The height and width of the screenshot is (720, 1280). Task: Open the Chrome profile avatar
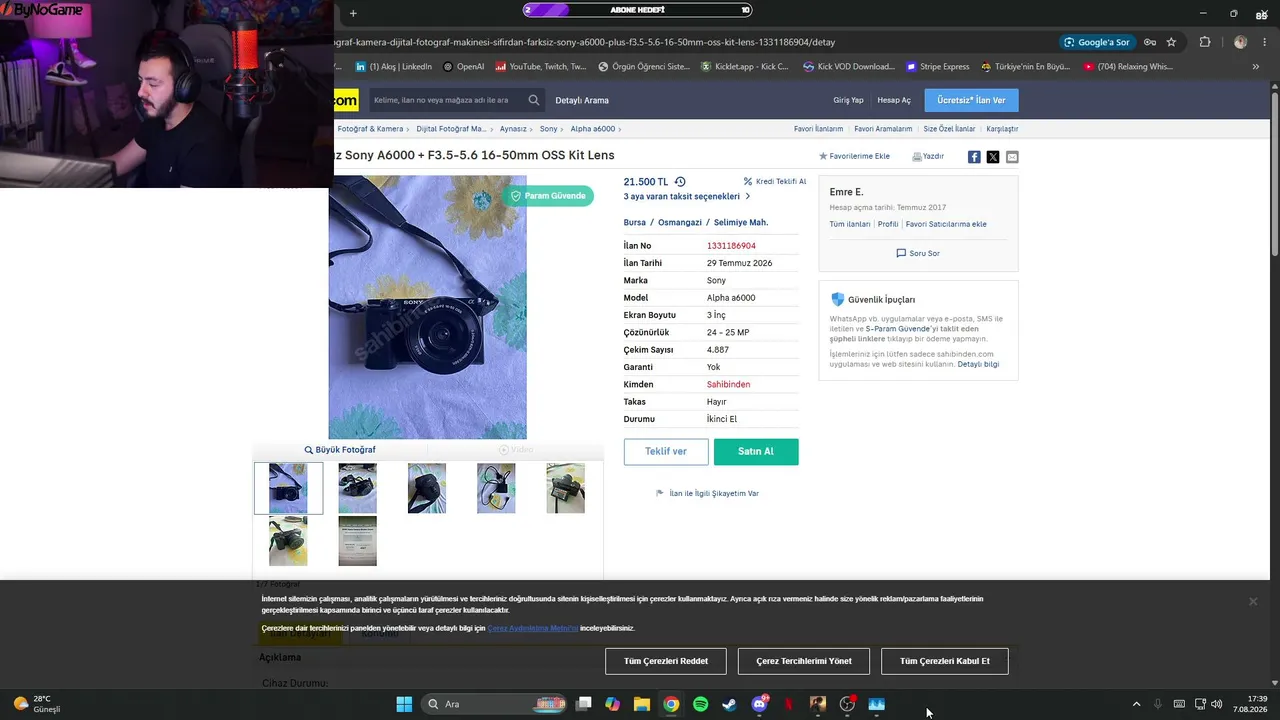1241,42
